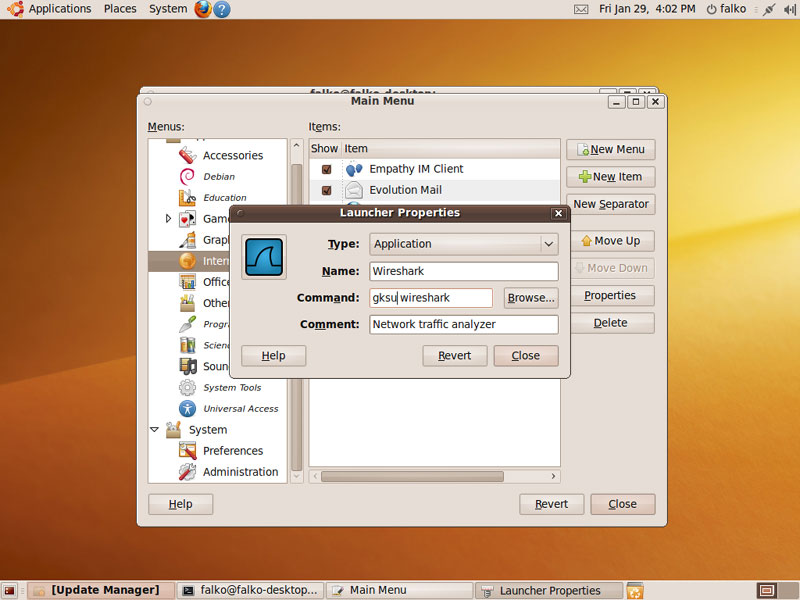
Task: Click the Wireshark shark fin launcher icon
Action: [x=264, y=257]
